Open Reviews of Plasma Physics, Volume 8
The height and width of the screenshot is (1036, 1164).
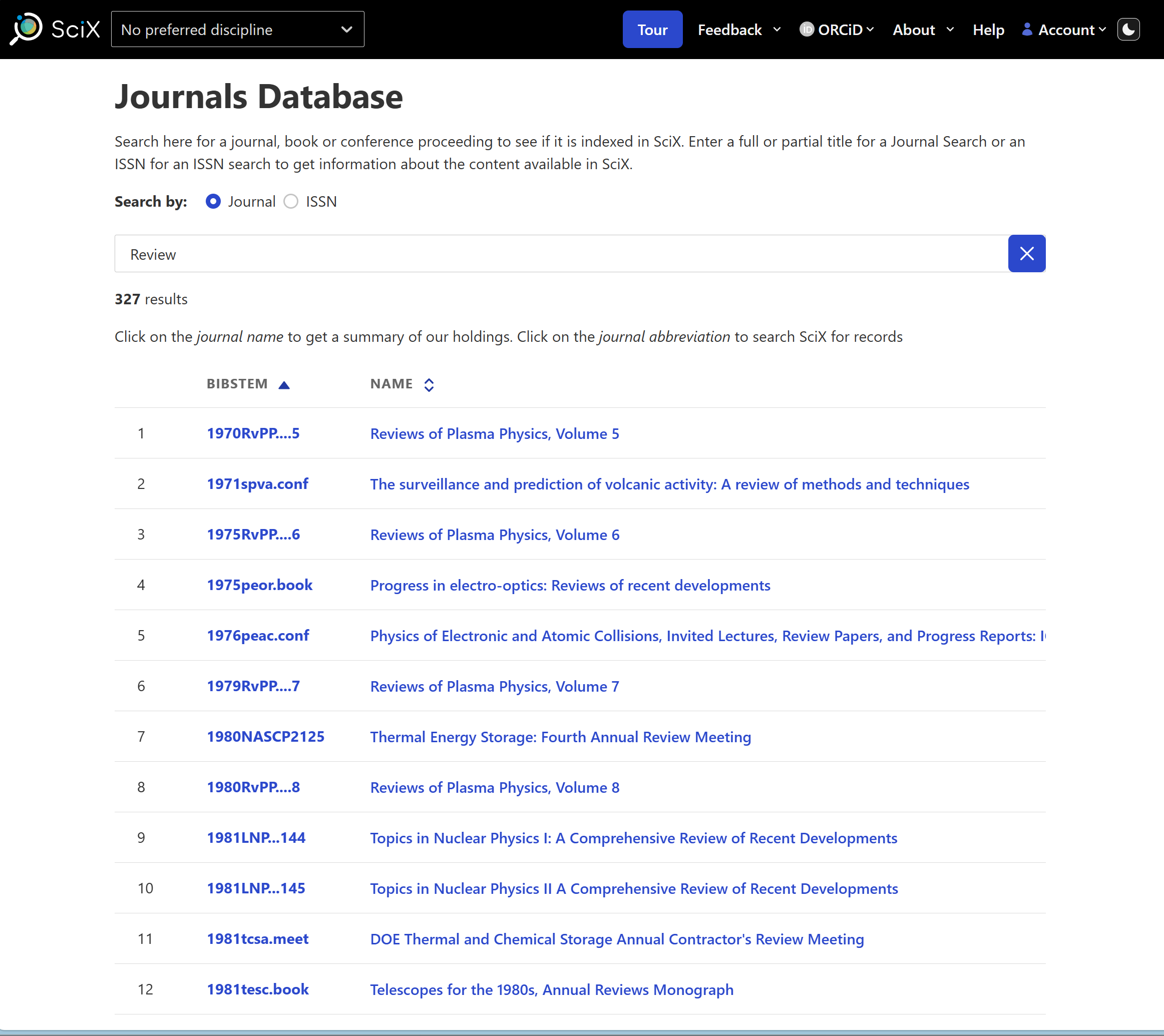click(x=494, y=788)
